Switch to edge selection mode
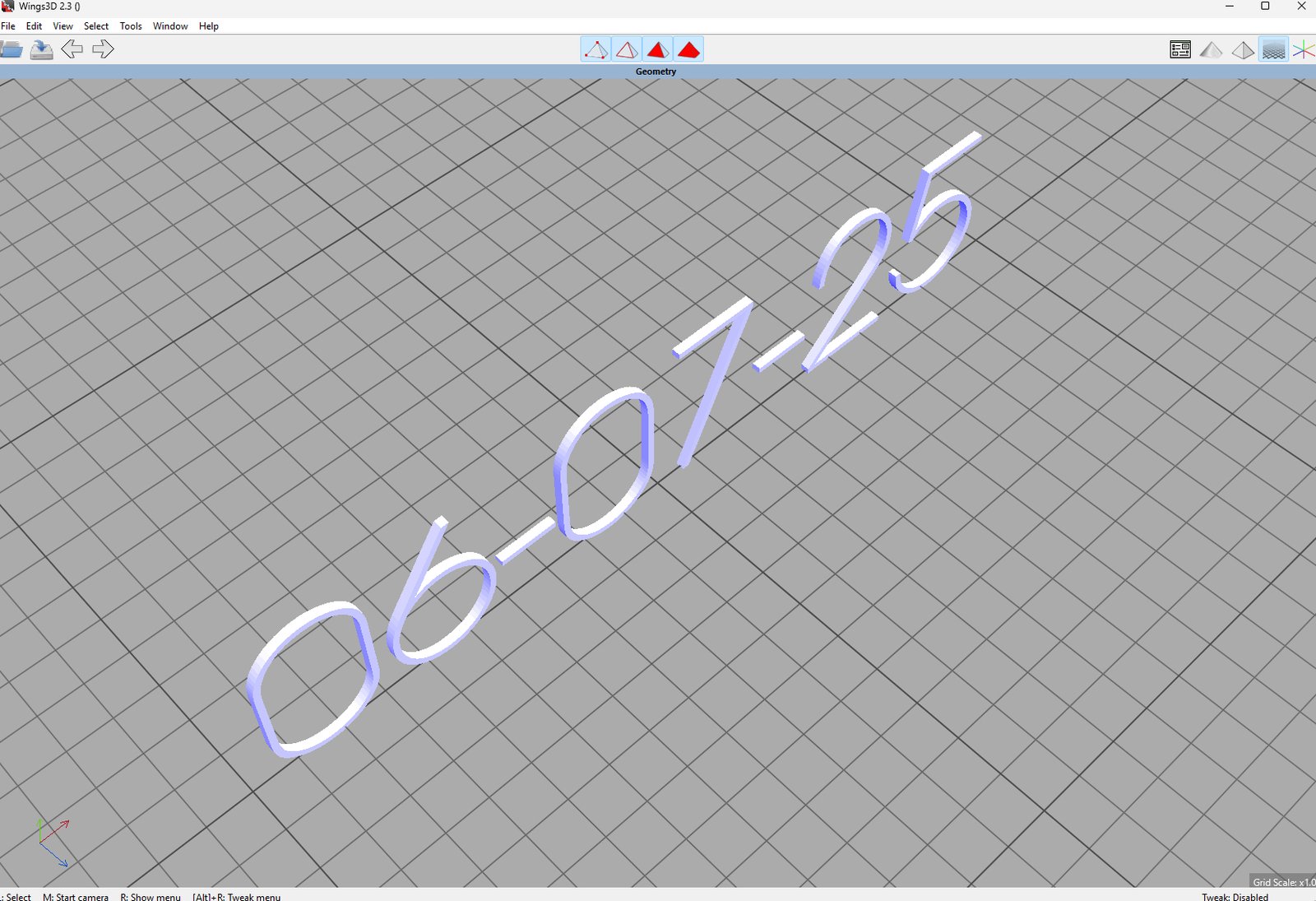 (627, 50)
